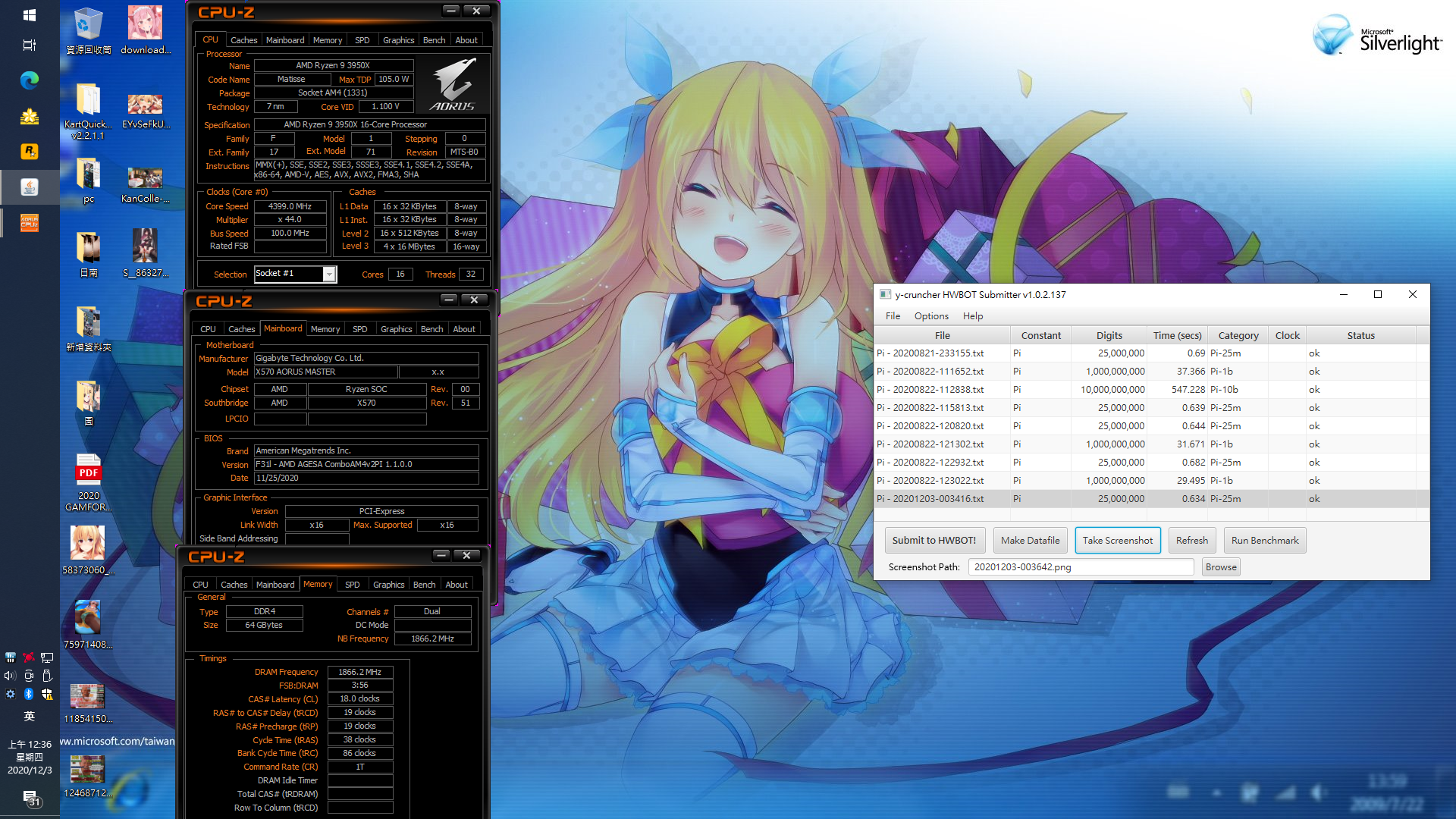Open the KanColle image file

point(145,186)
